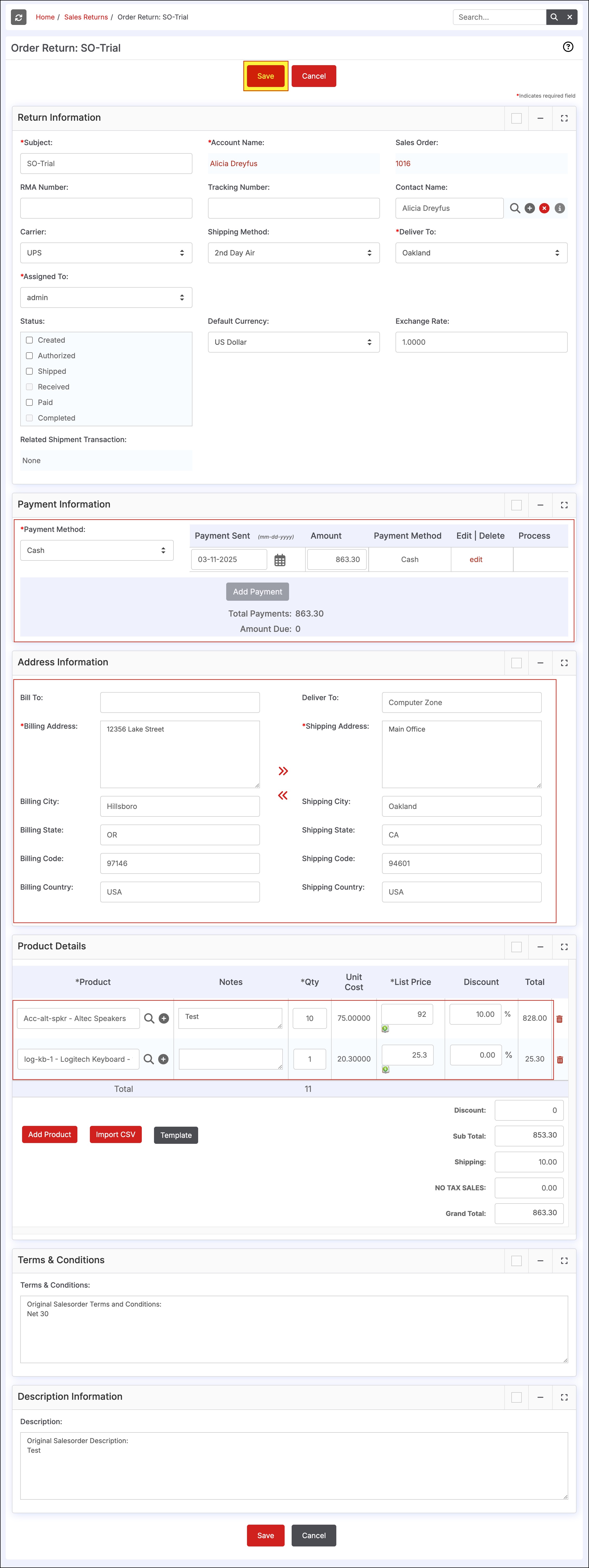Open the Payment Sent calendar picker
Viewport: 589px width, 1568px height.
(280, 560)
